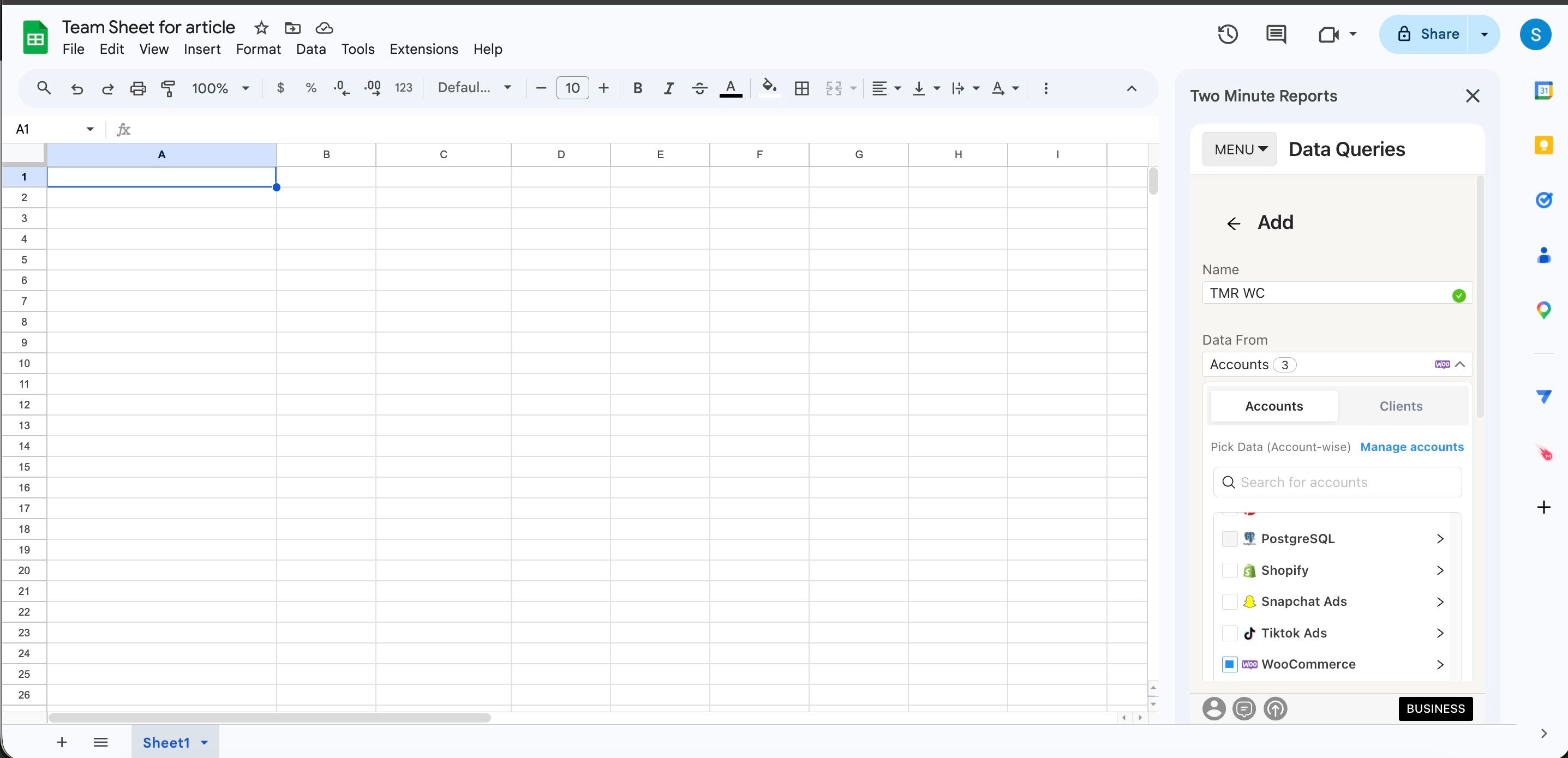Open Google Calendar in the side panel
The height and width of the screenshot is (758, 1568).
[x=1544, y=89]
